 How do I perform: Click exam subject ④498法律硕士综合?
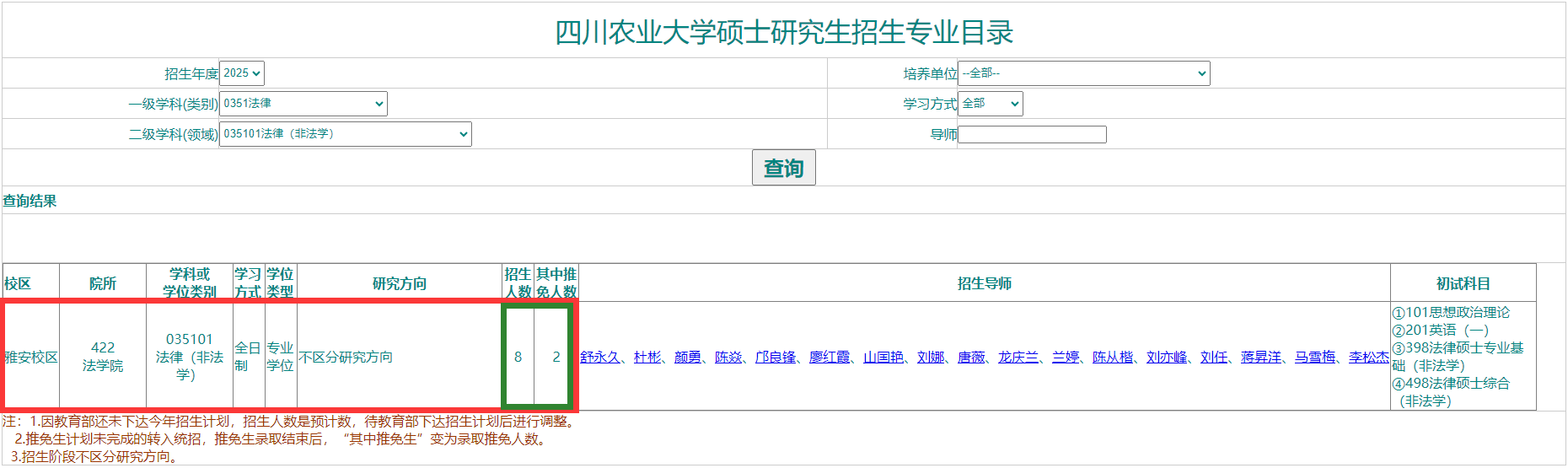click(x=1451, y=392)
